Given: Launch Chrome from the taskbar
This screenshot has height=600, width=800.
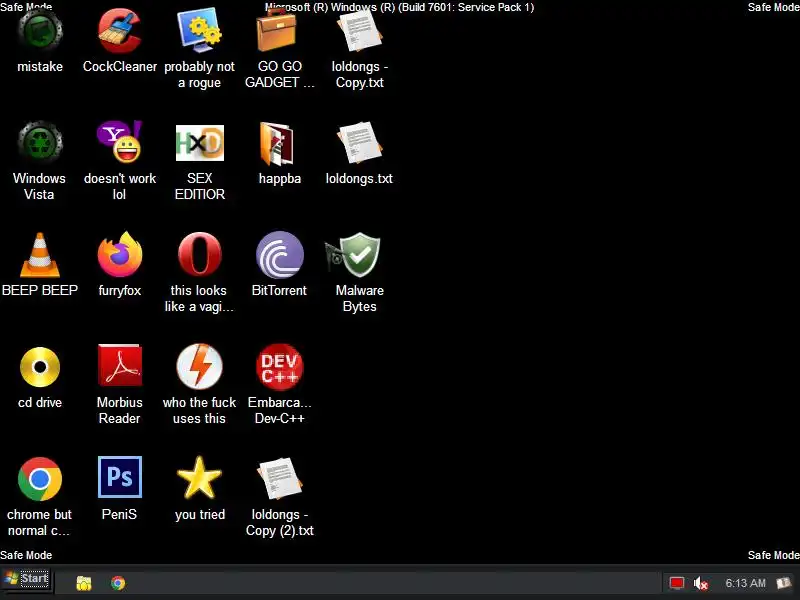Looking at the screenshot, I should point(118,583).
